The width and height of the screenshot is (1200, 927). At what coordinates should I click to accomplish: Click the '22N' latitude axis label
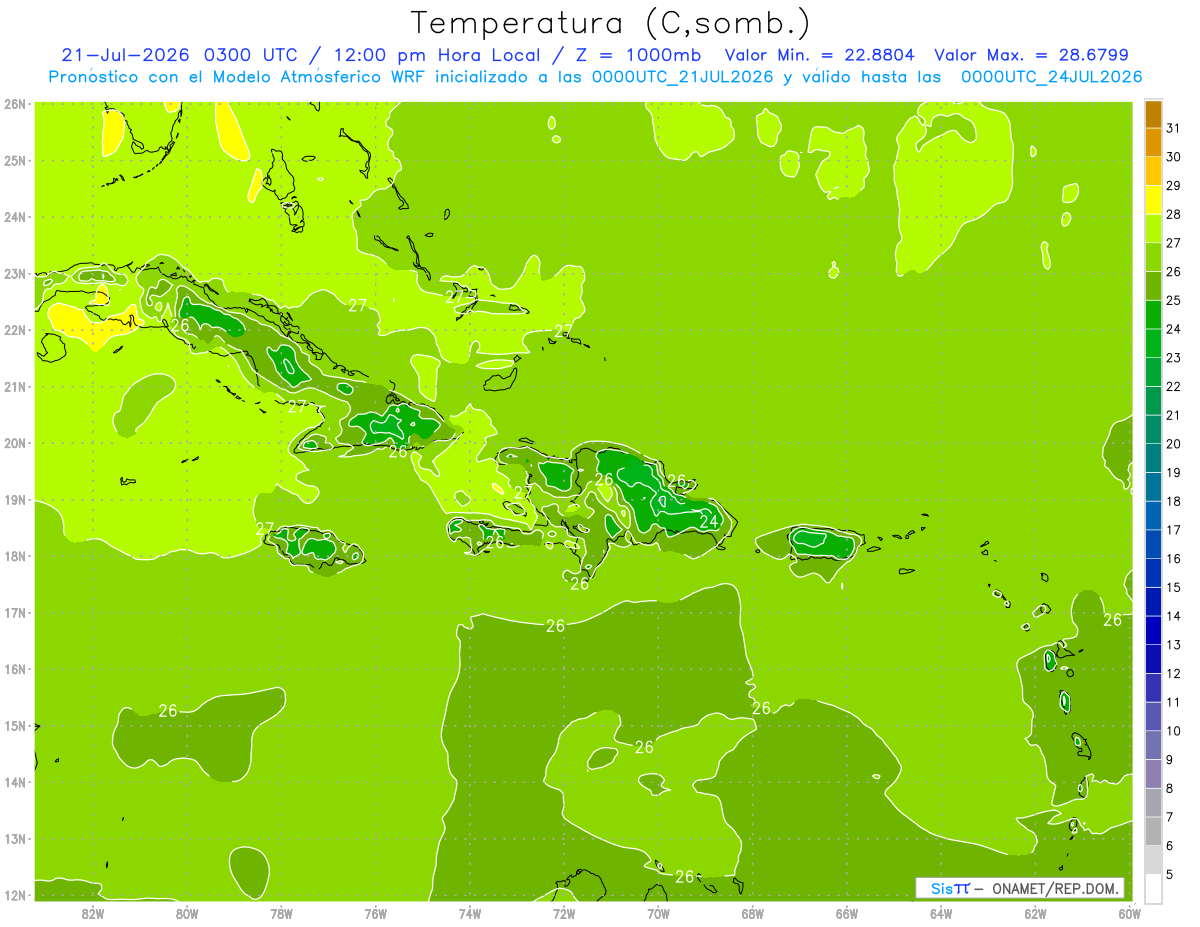tap(14, 330)
